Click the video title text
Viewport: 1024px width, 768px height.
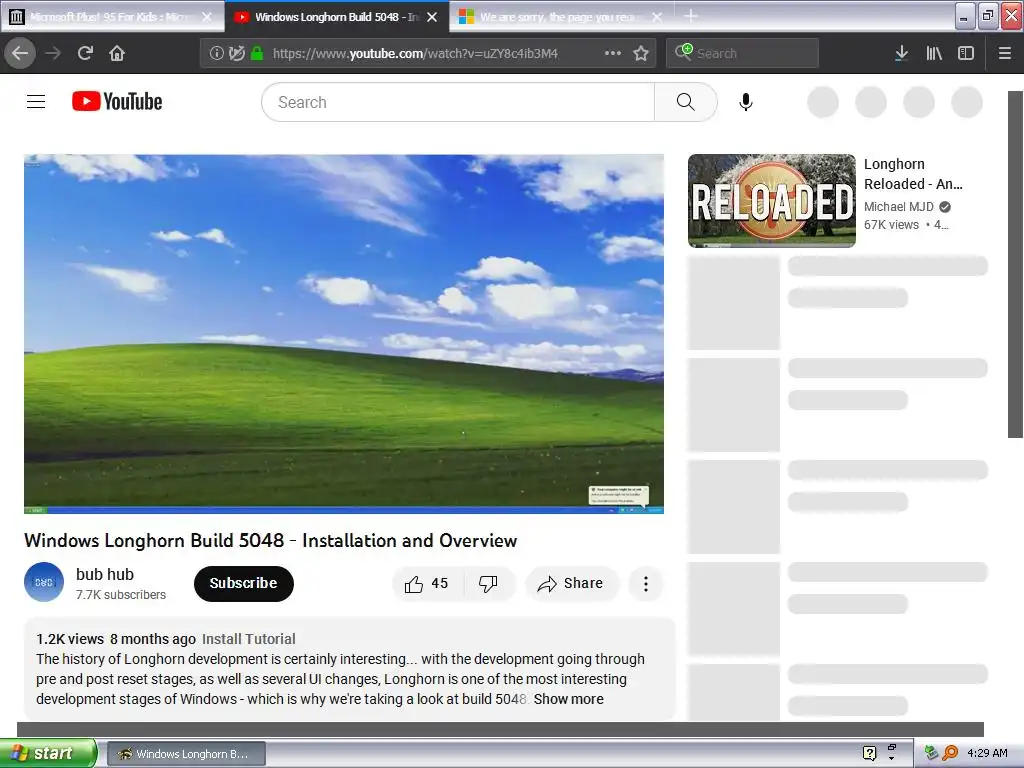click(270, 540)
